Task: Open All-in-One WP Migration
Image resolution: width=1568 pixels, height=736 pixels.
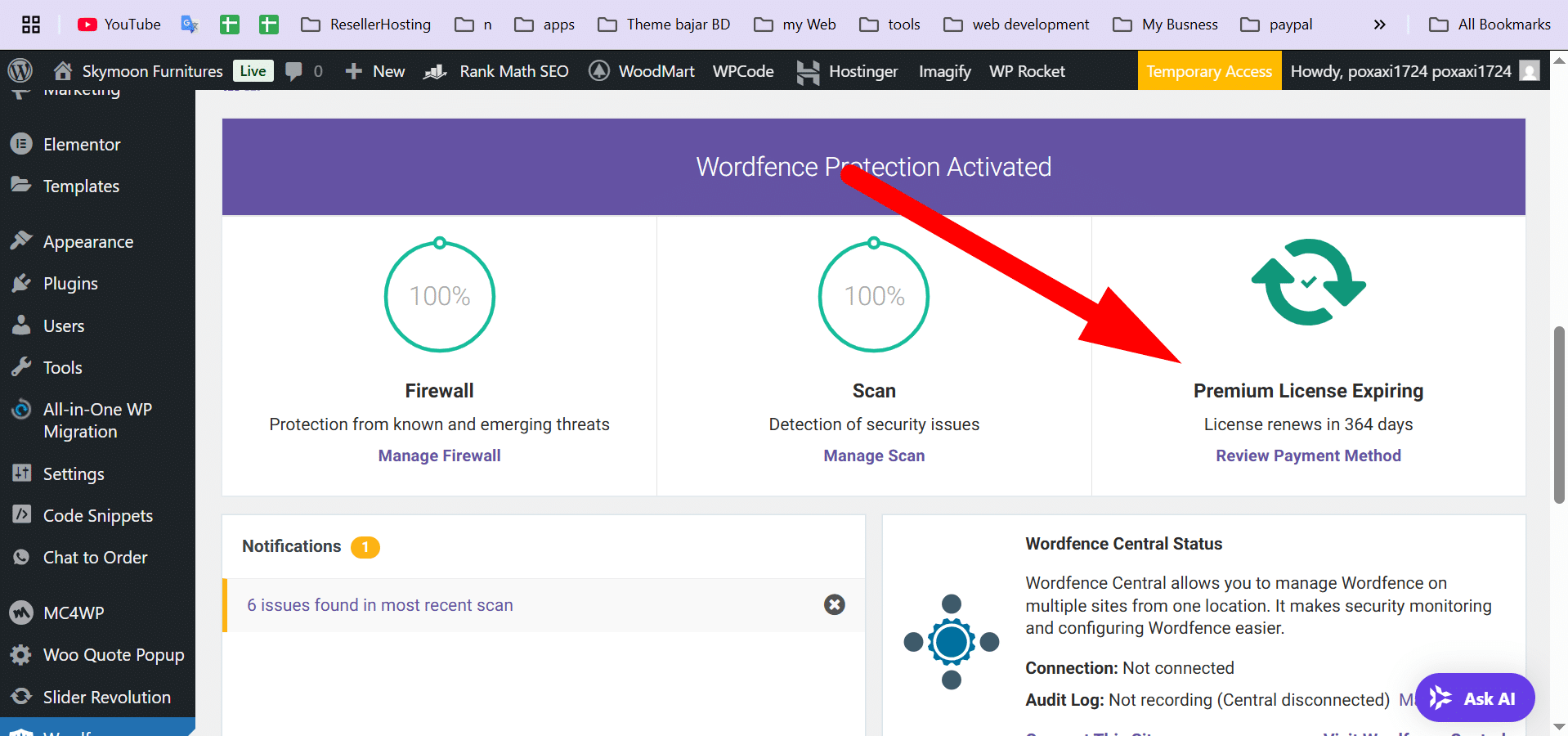Action: (x=97, y=420)
